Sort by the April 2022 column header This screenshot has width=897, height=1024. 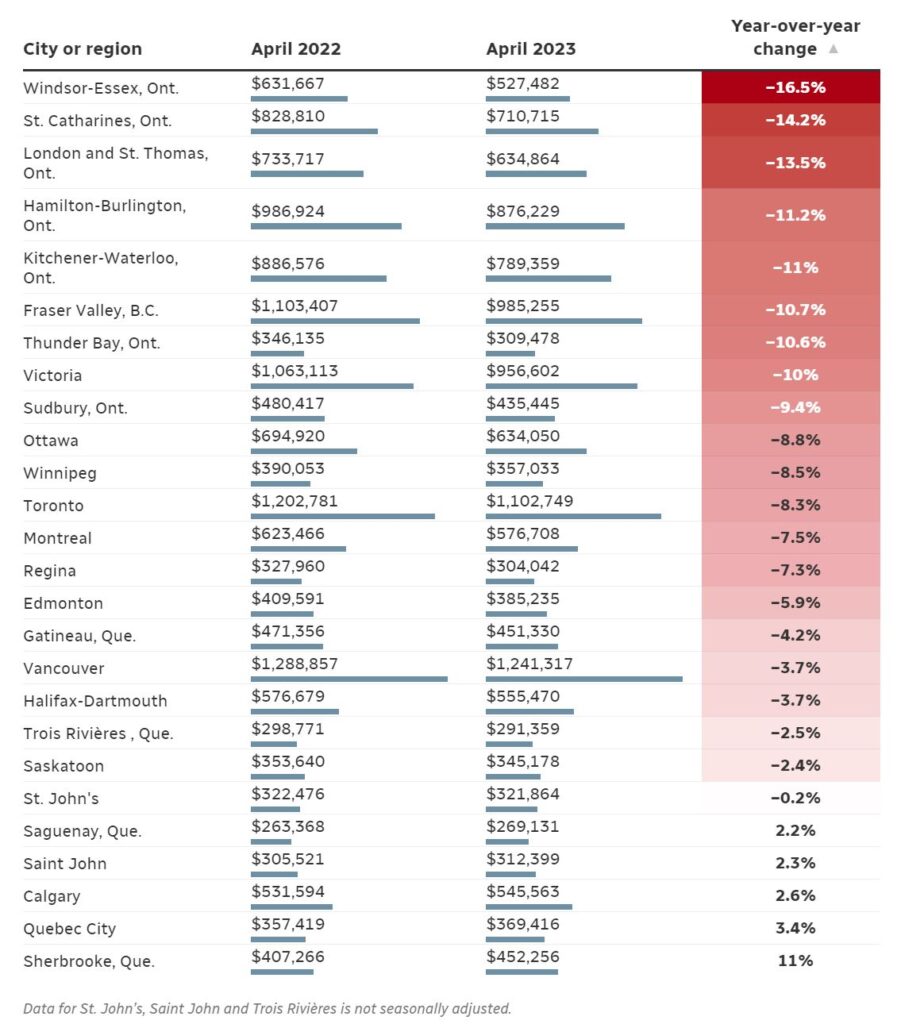tap(296, 49)
